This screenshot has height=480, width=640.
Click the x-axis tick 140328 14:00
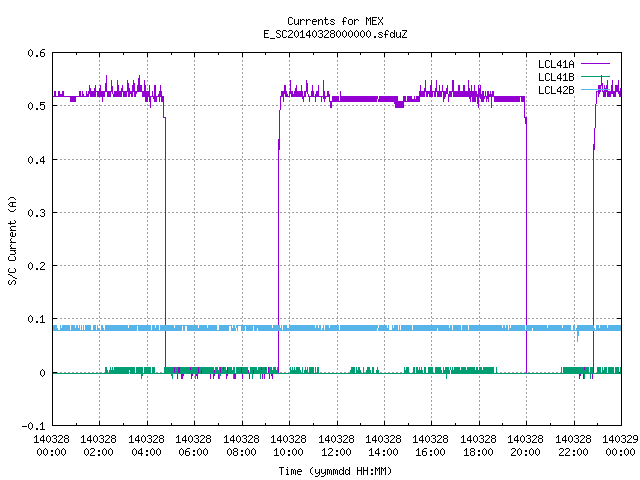pos(384,445)
